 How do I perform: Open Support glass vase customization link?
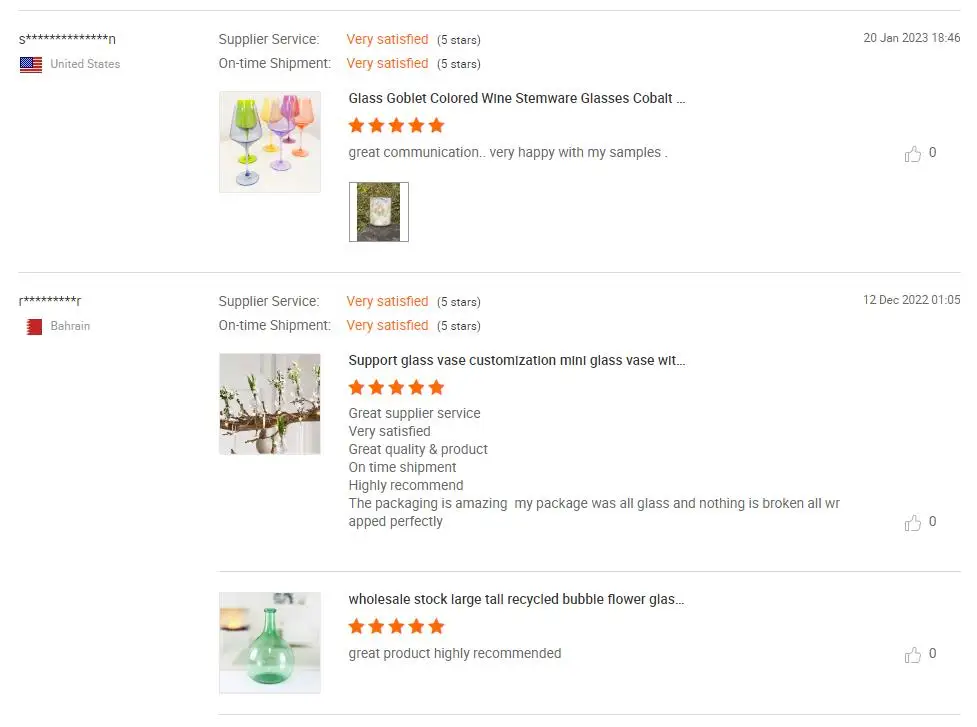[517, 361]
